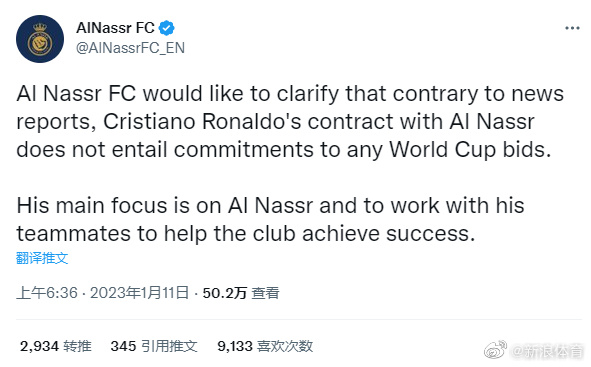Screen dimensions: 591x367
Task: Click the AlNassr FC display name
Action: [x=115, y=28]
